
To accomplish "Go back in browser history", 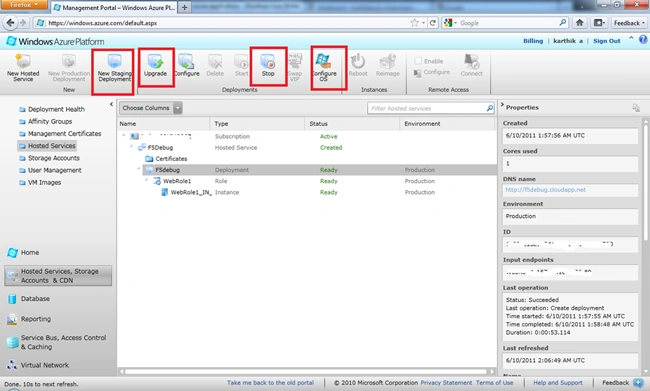I will tap(10, 23).
